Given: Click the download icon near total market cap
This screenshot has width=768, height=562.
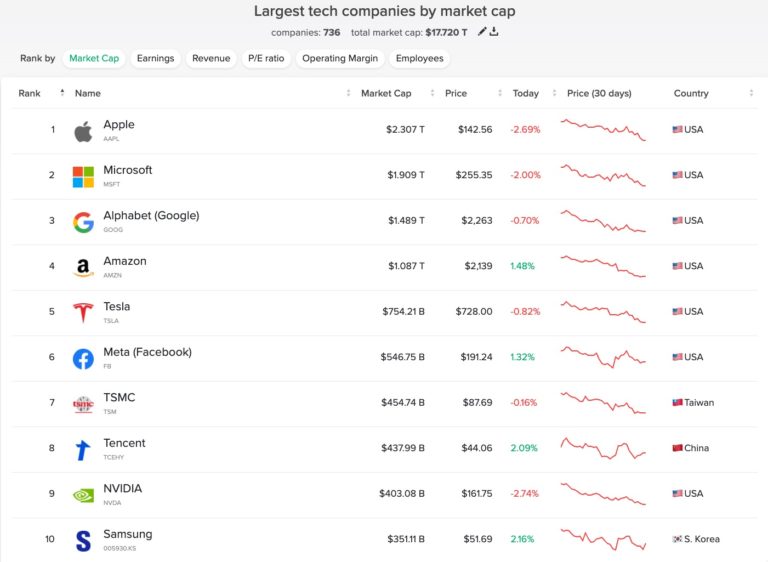Looking at the screenshot, I should coord(494,32).
